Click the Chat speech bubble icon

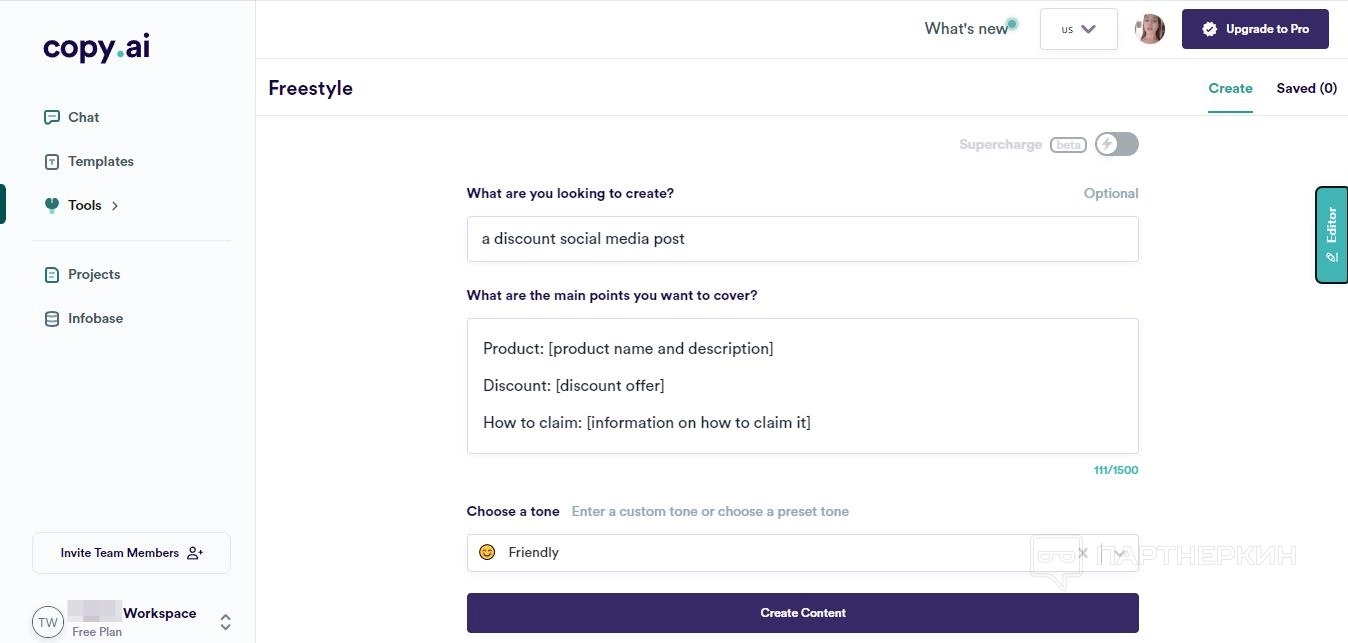point(52,117)
